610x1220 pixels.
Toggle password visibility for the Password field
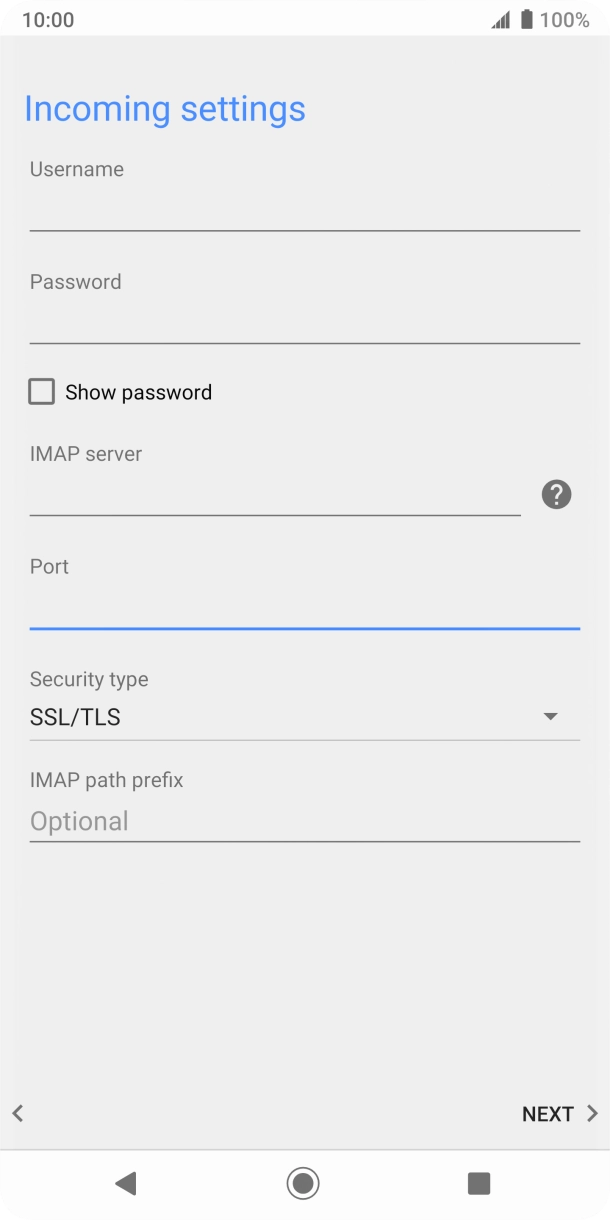[x=41, y=391]
